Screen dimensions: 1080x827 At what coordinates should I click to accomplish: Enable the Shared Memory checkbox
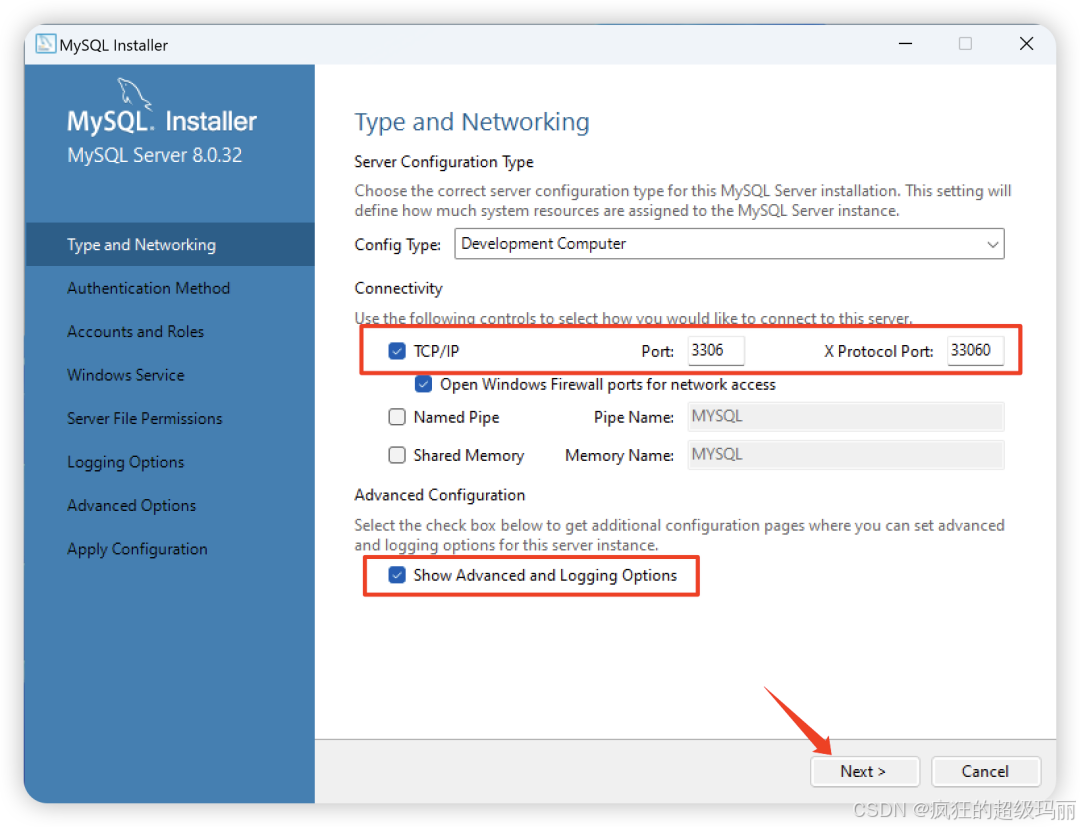pyautogui.click(x=397, y=455)
